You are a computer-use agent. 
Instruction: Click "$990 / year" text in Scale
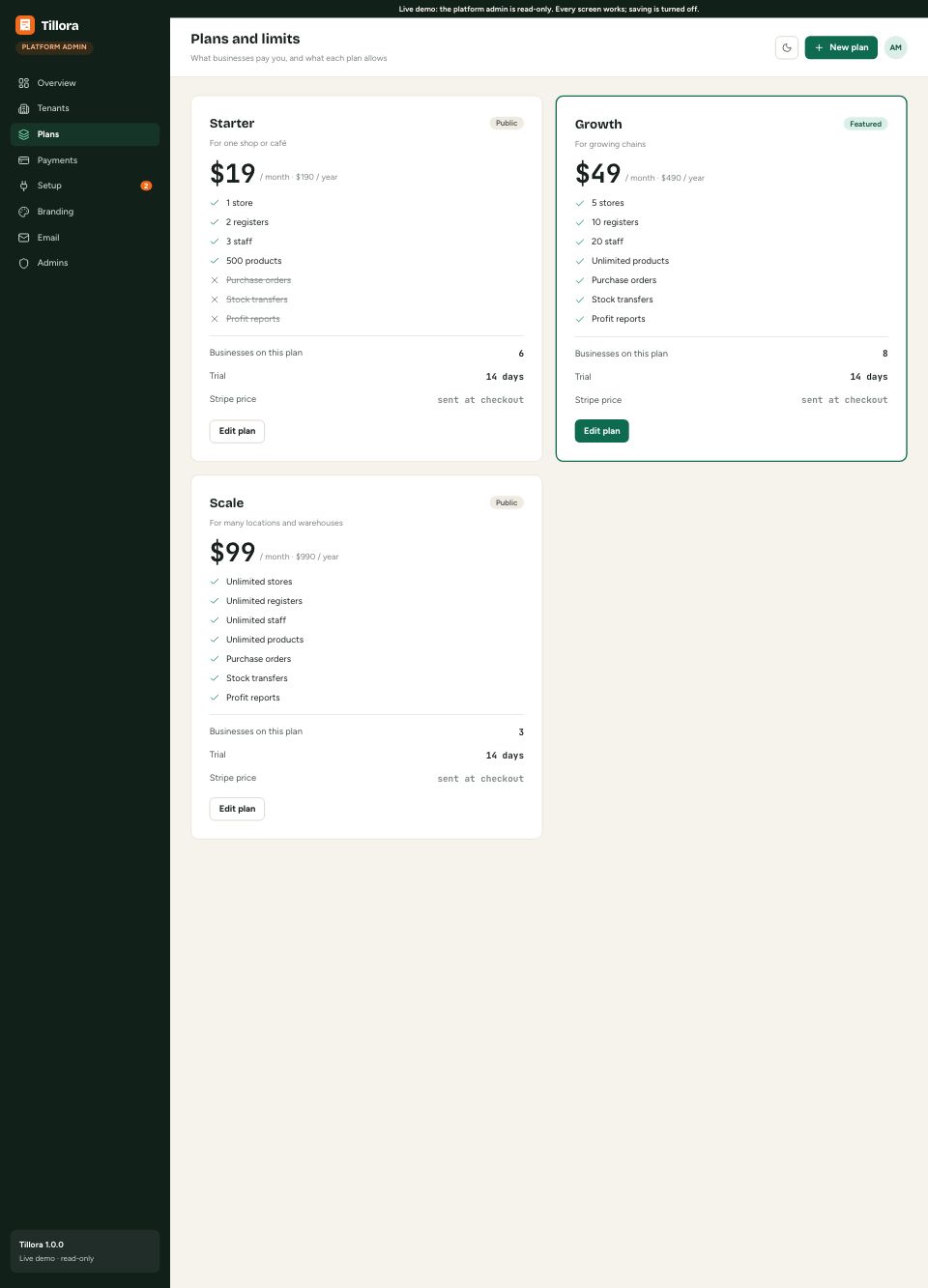pos(317,557)
